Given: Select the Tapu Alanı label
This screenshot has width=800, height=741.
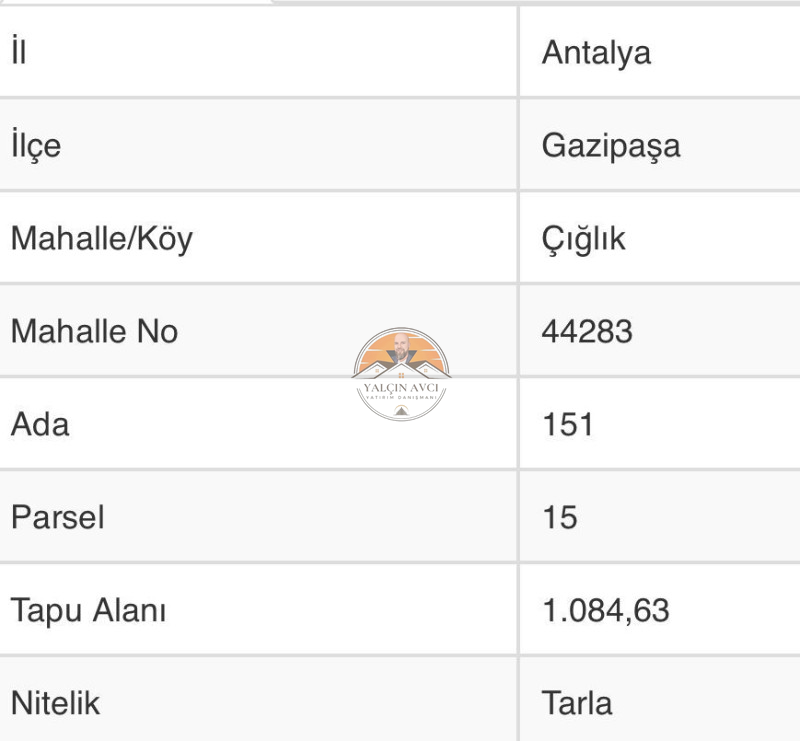Looking at the screenshot, I should tap(88, 610).
